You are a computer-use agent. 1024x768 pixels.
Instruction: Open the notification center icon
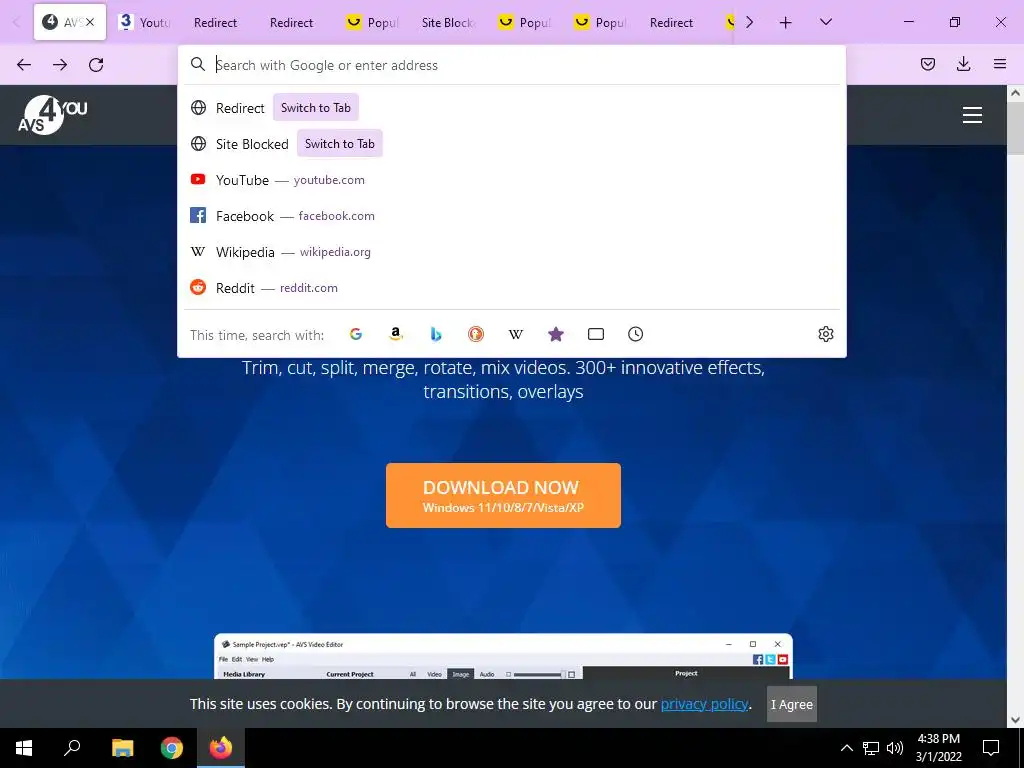[x=991, y=748]
